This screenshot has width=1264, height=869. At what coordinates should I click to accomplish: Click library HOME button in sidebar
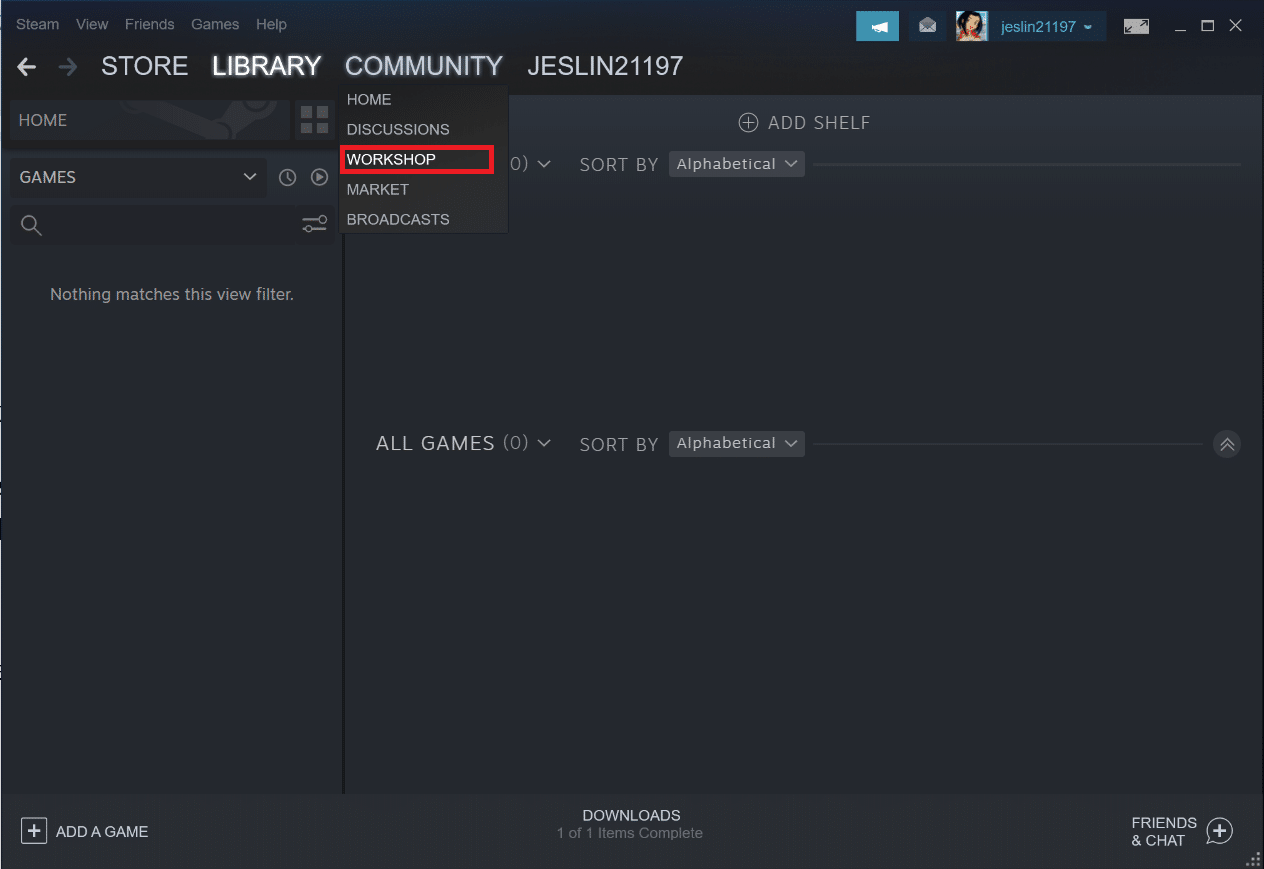point(151,120)
